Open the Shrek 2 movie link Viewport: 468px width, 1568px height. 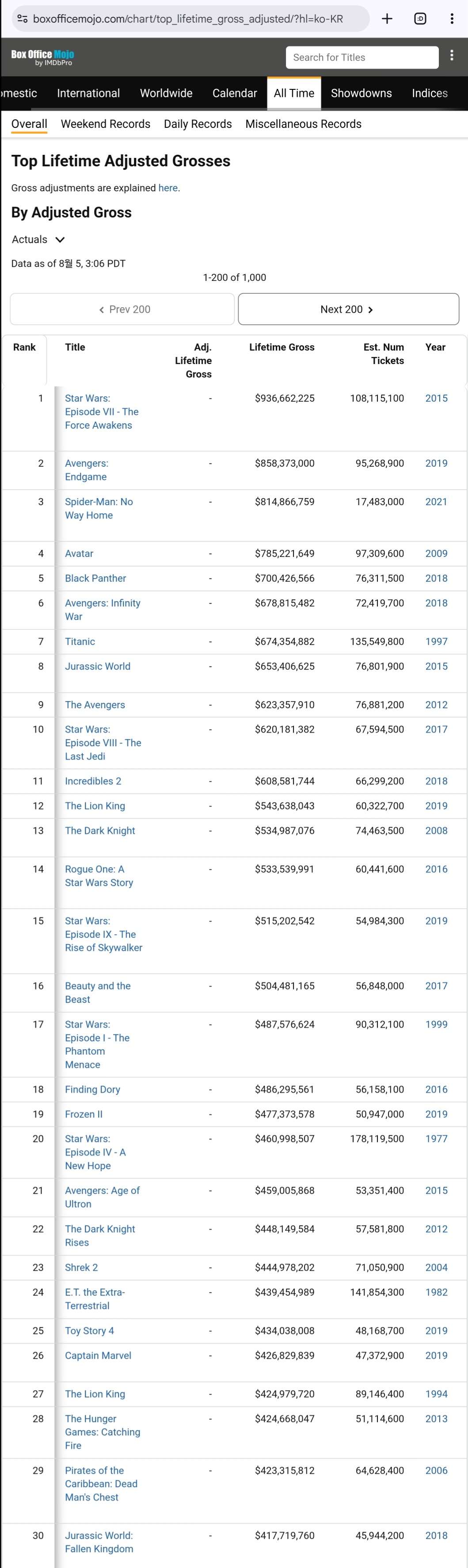(81, 1267)
